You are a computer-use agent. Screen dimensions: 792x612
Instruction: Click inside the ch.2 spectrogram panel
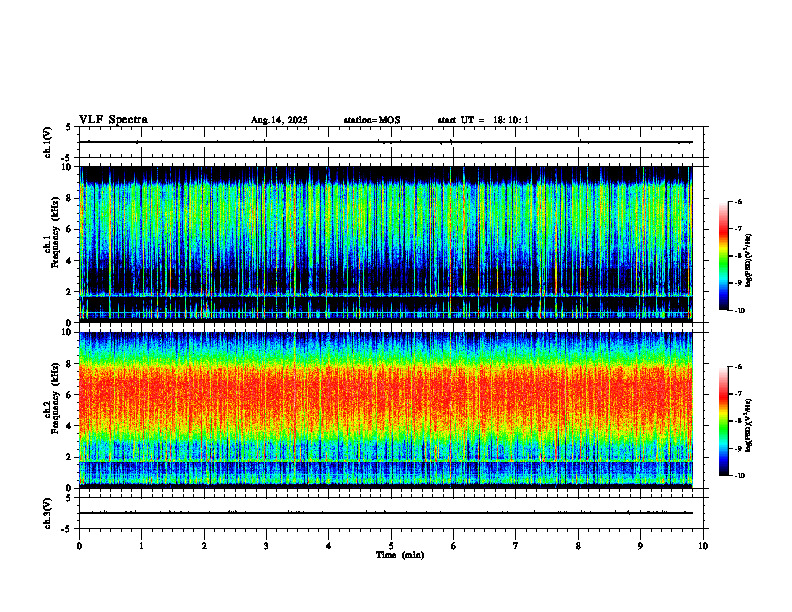point(385,410)
